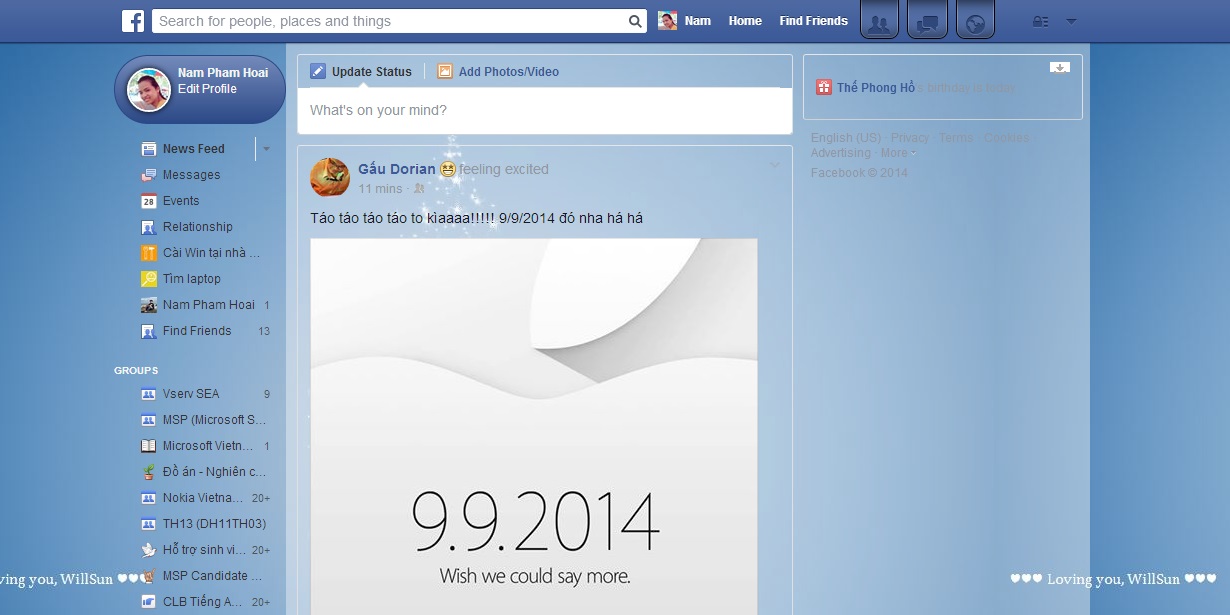Open account menu dropdown arrow in top bar
This screenshot has height=615, width=1230.
click(x=1071, y=21)
